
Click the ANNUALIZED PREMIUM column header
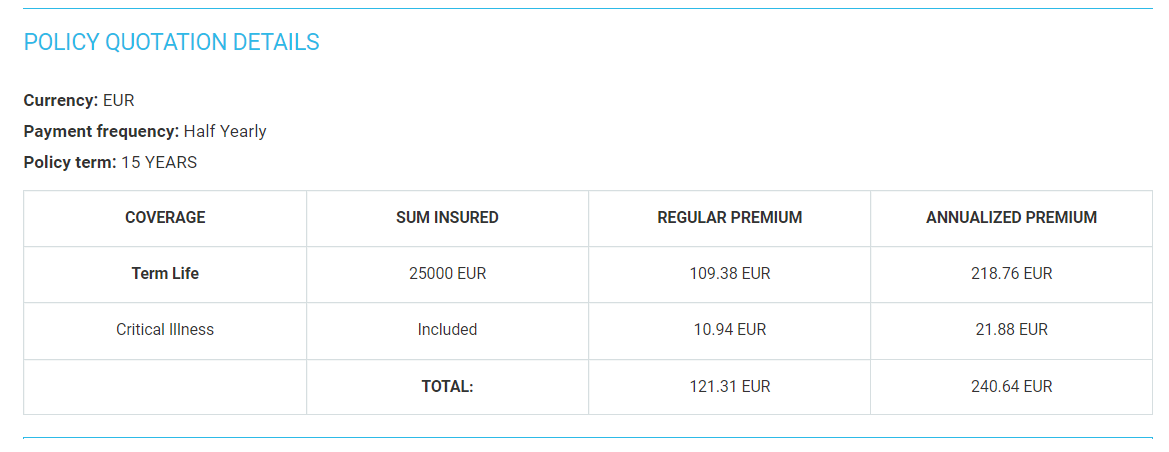(1011, 217)
